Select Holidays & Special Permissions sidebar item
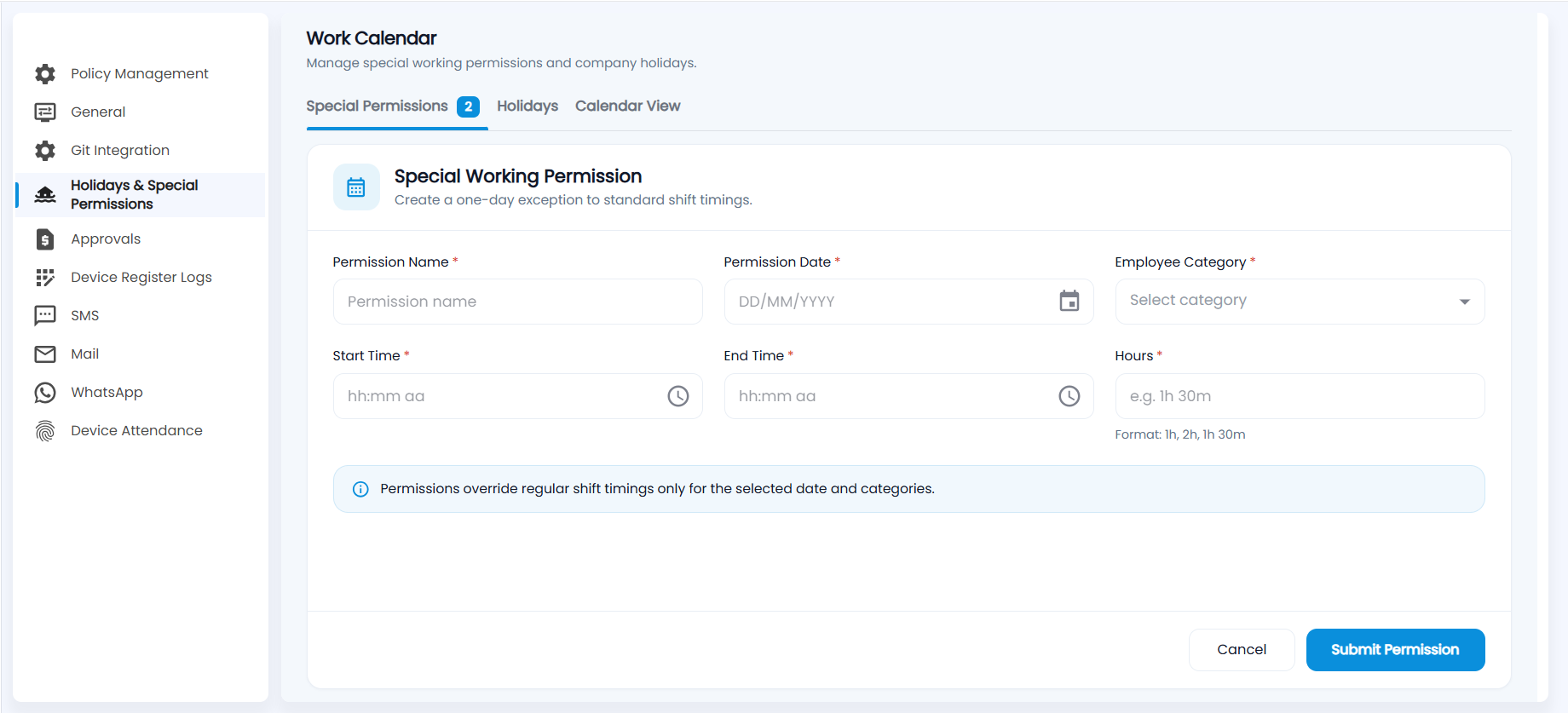 tap(140, 195)
